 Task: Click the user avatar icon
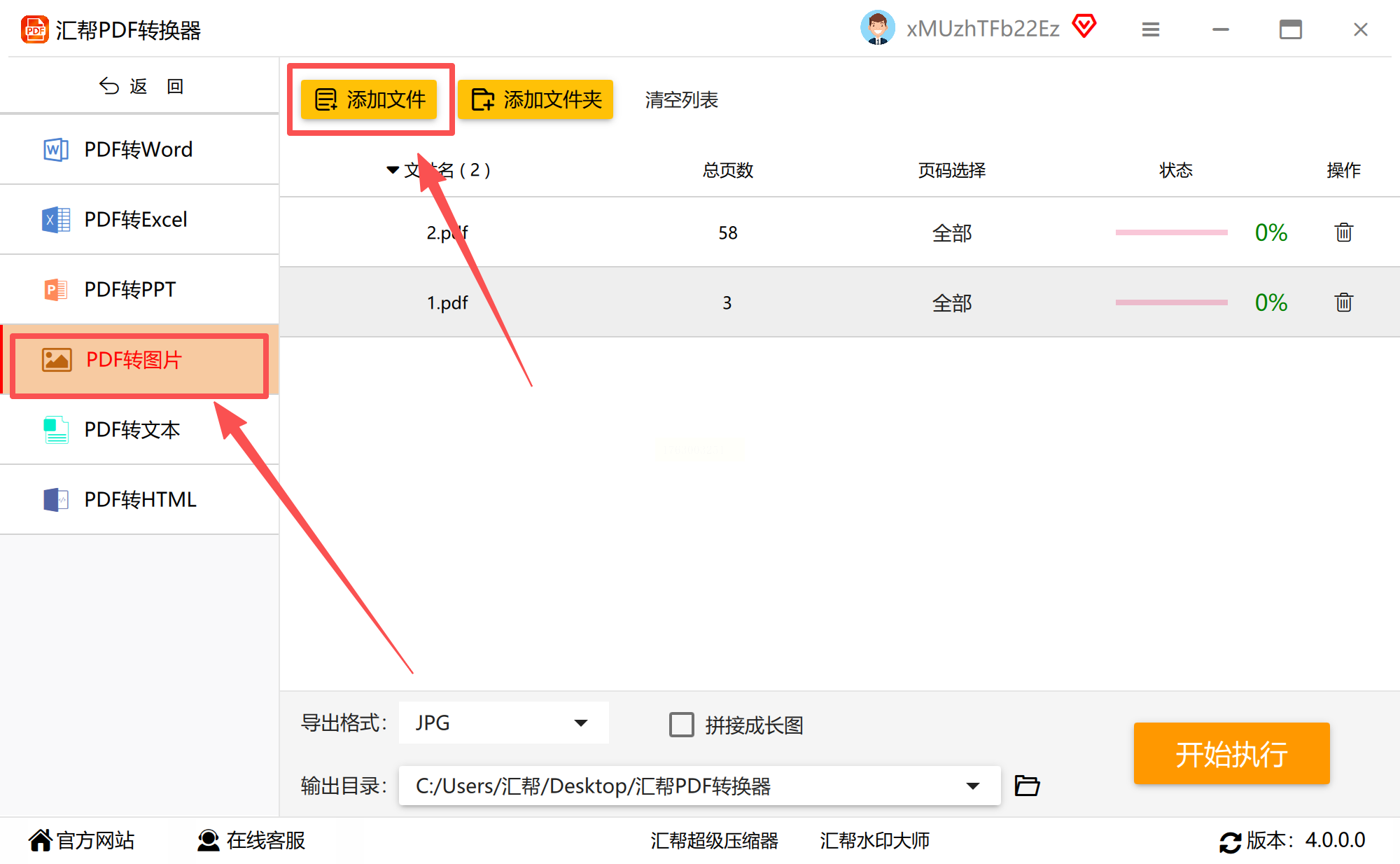point(877,28)
